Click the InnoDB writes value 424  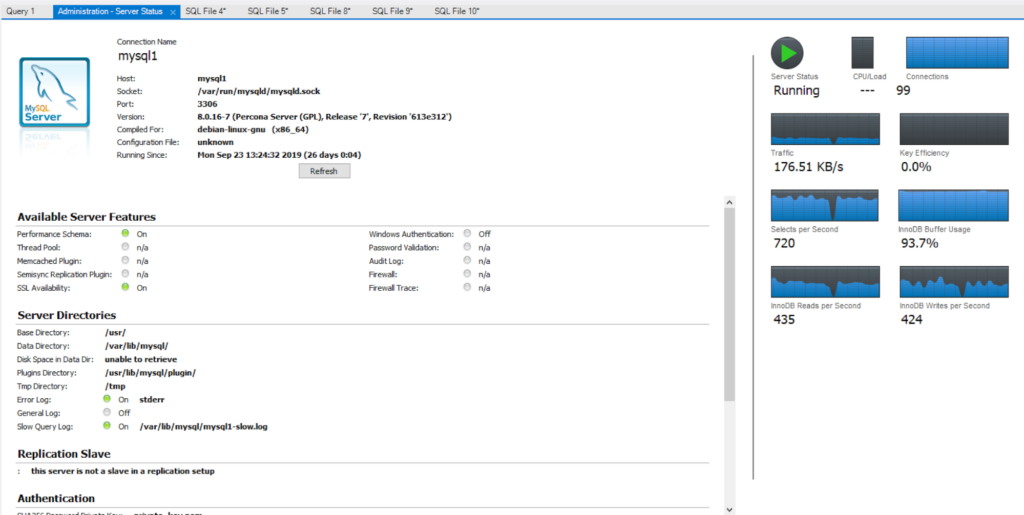click(912, 320)
